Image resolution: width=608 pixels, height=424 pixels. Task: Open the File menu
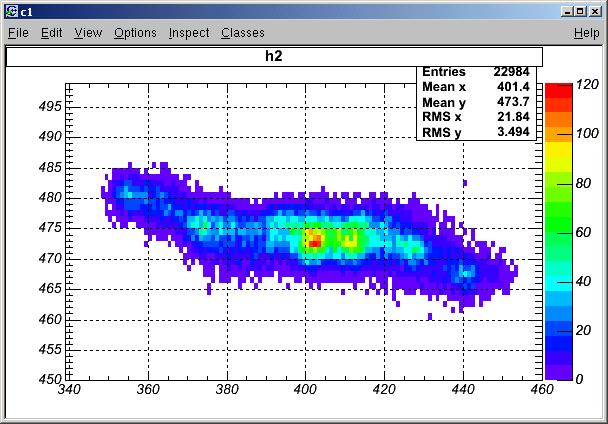(x=18, y=33)
